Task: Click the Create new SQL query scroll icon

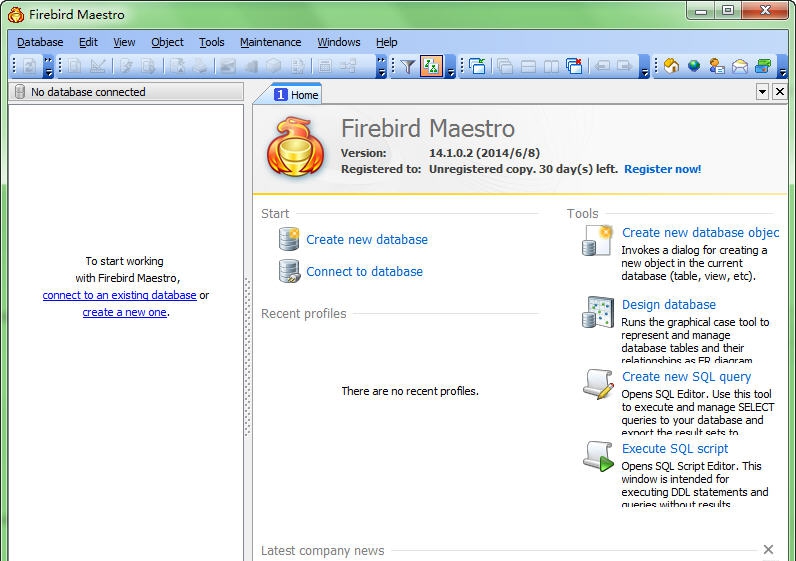Action: [598, 384]
